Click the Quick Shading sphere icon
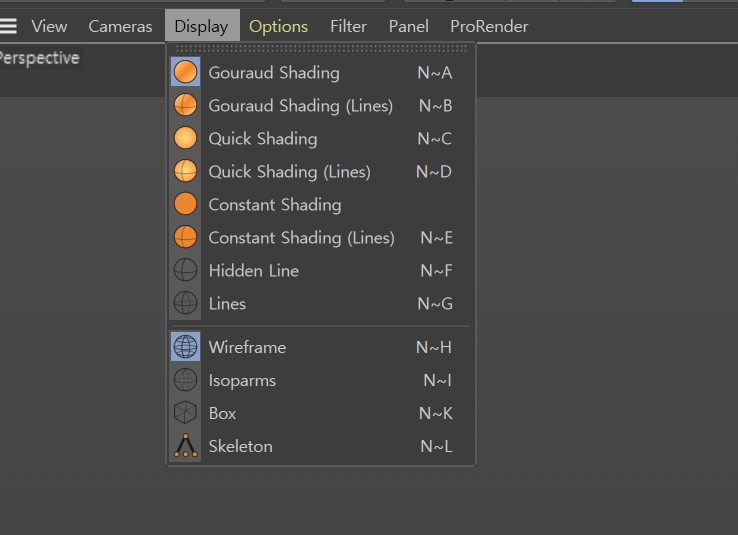The image size is (738, 535). pos(185,138)
